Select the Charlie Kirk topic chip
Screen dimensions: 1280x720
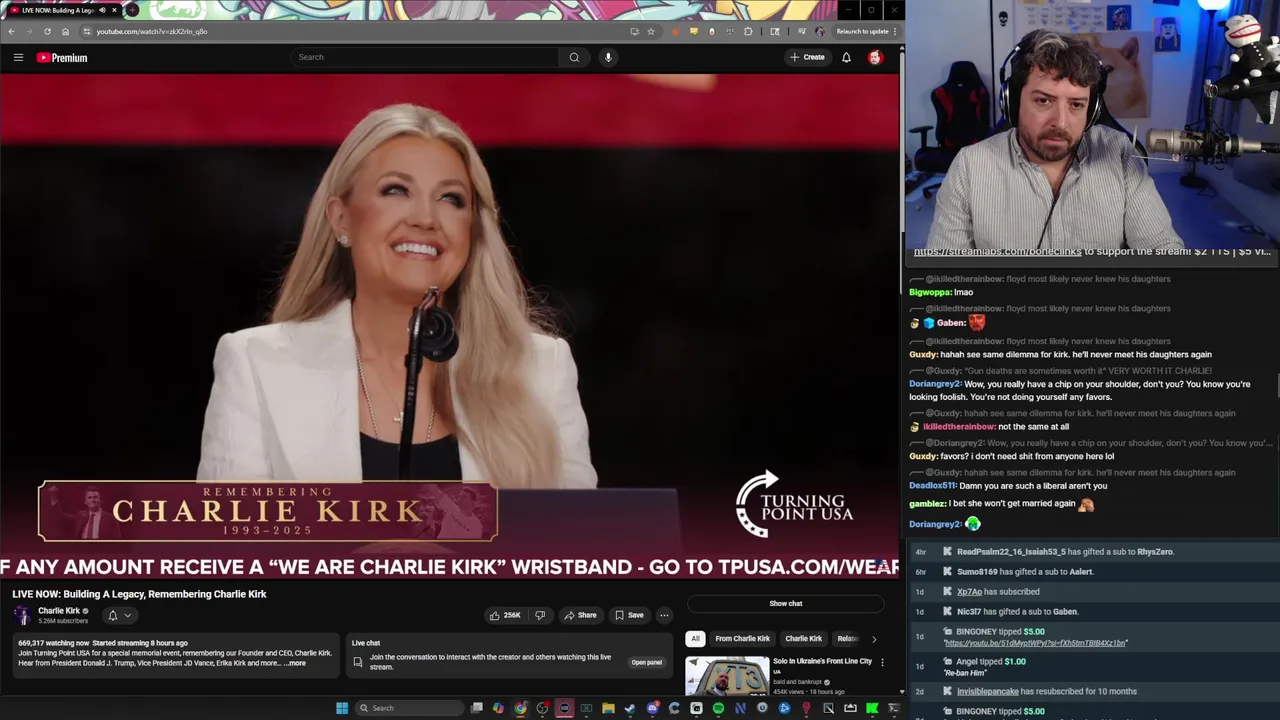tap(803, 638)
